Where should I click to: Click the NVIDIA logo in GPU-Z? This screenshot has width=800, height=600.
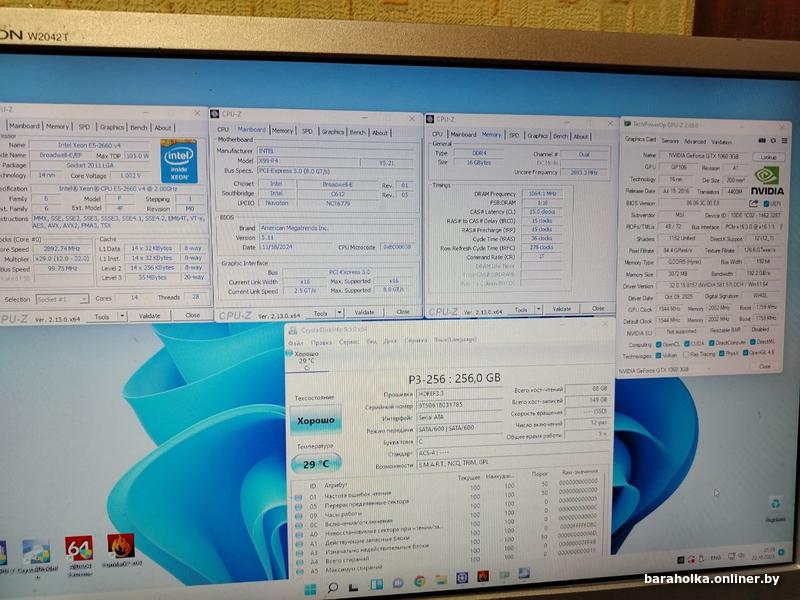[767, 181]
